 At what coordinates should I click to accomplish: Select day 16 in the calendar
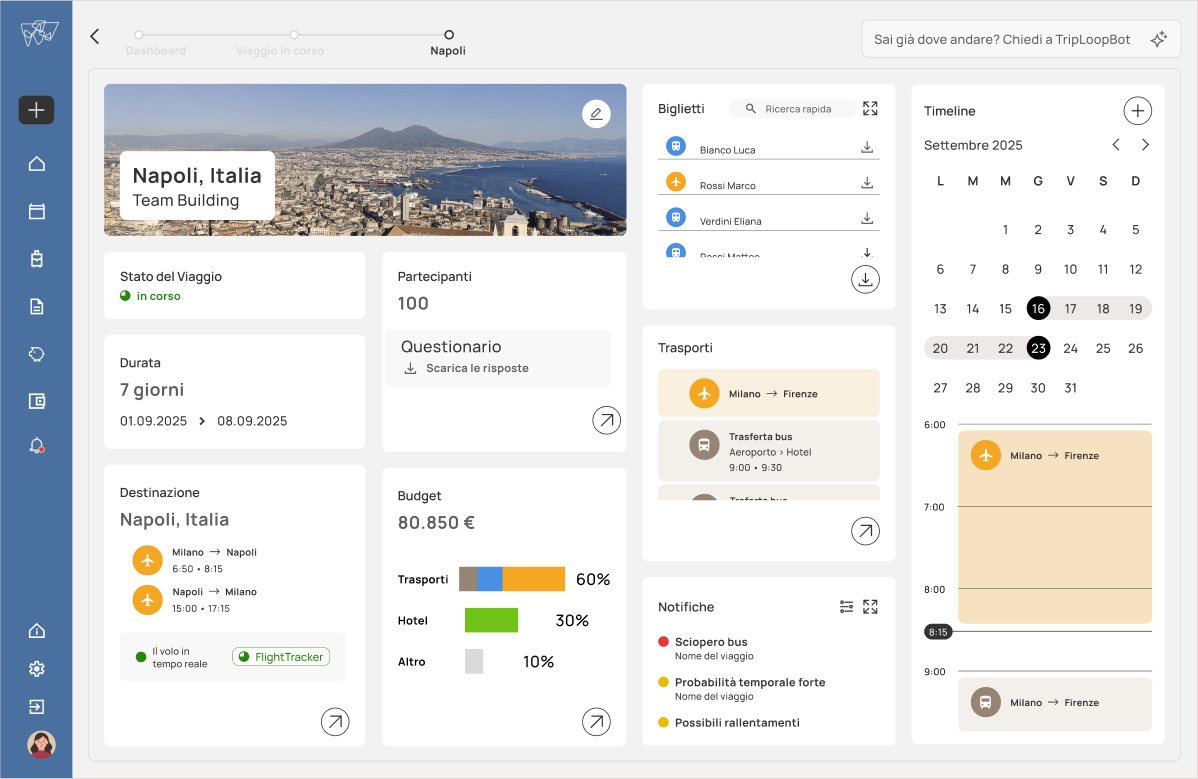click(x=1038, y=309)
